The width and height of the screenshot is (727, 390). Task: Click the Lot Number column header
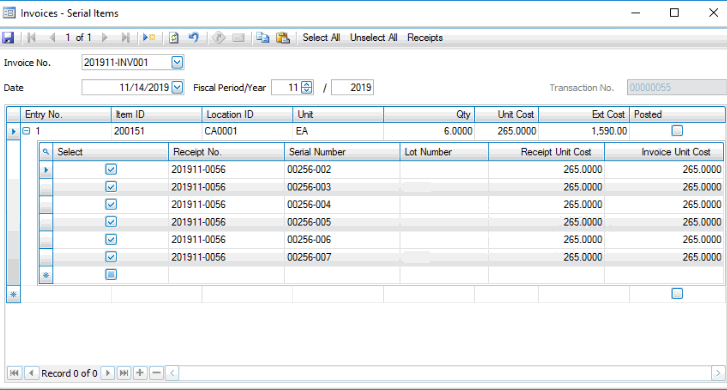pos(444,152)
